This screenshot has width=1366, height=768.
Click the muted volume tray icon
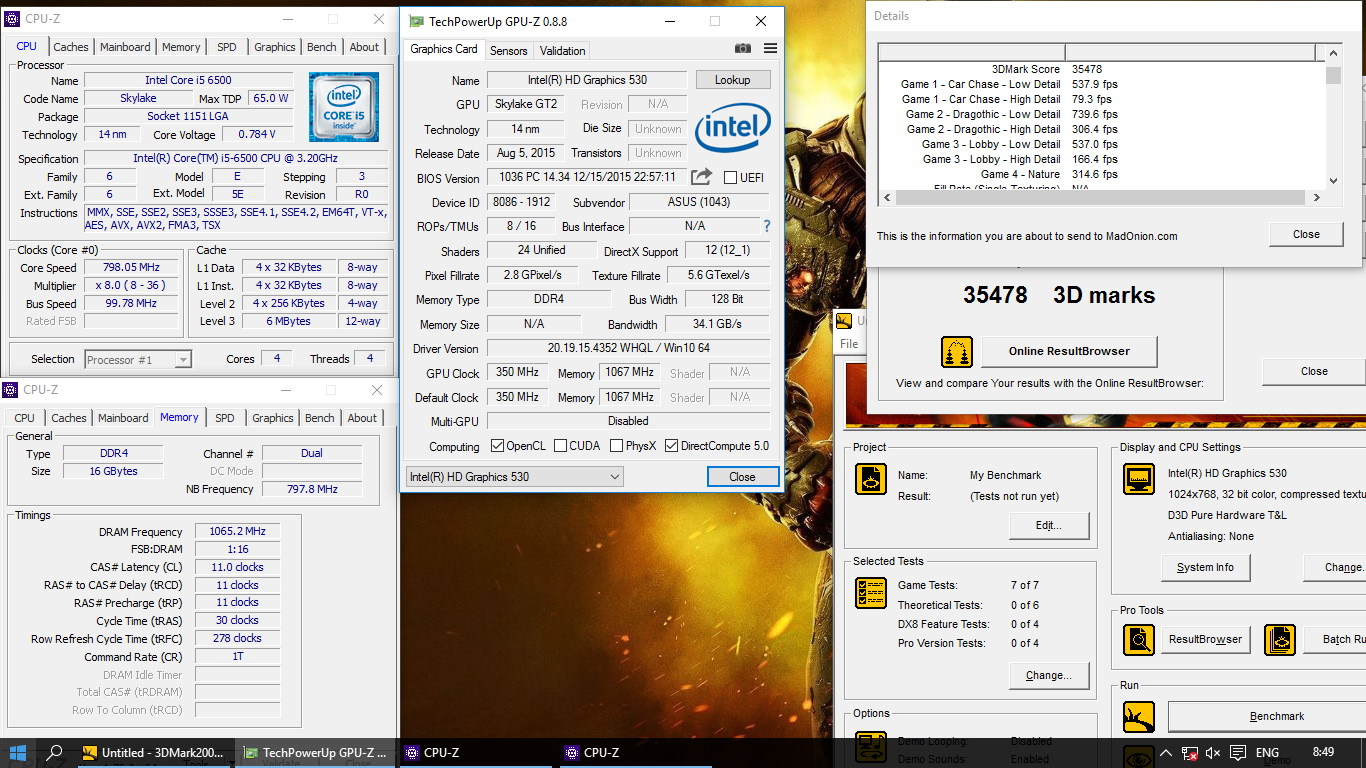click(1213, 753)
